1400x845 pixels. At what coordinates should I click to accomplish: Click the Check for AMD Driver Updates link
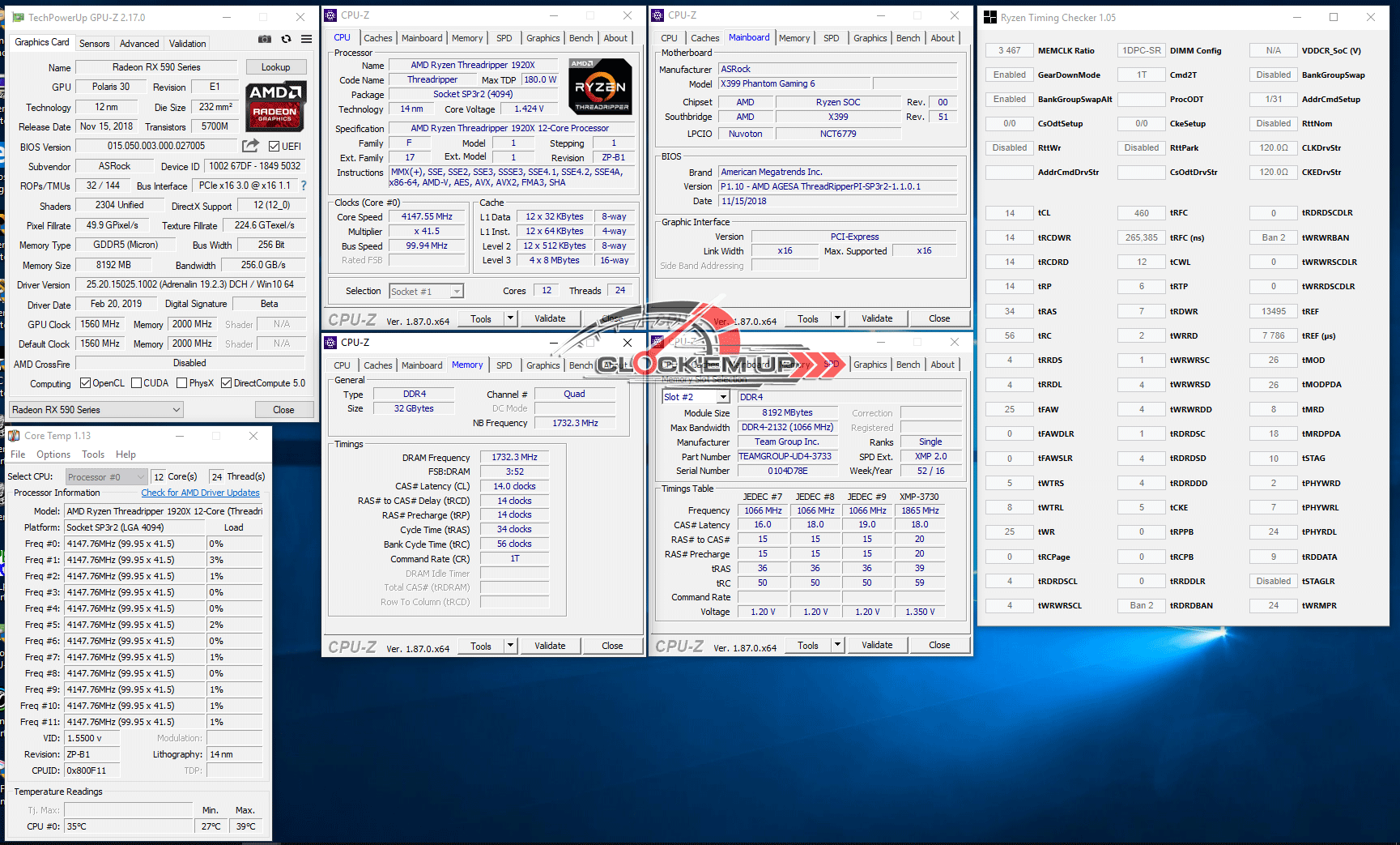(x=200, y=493)
